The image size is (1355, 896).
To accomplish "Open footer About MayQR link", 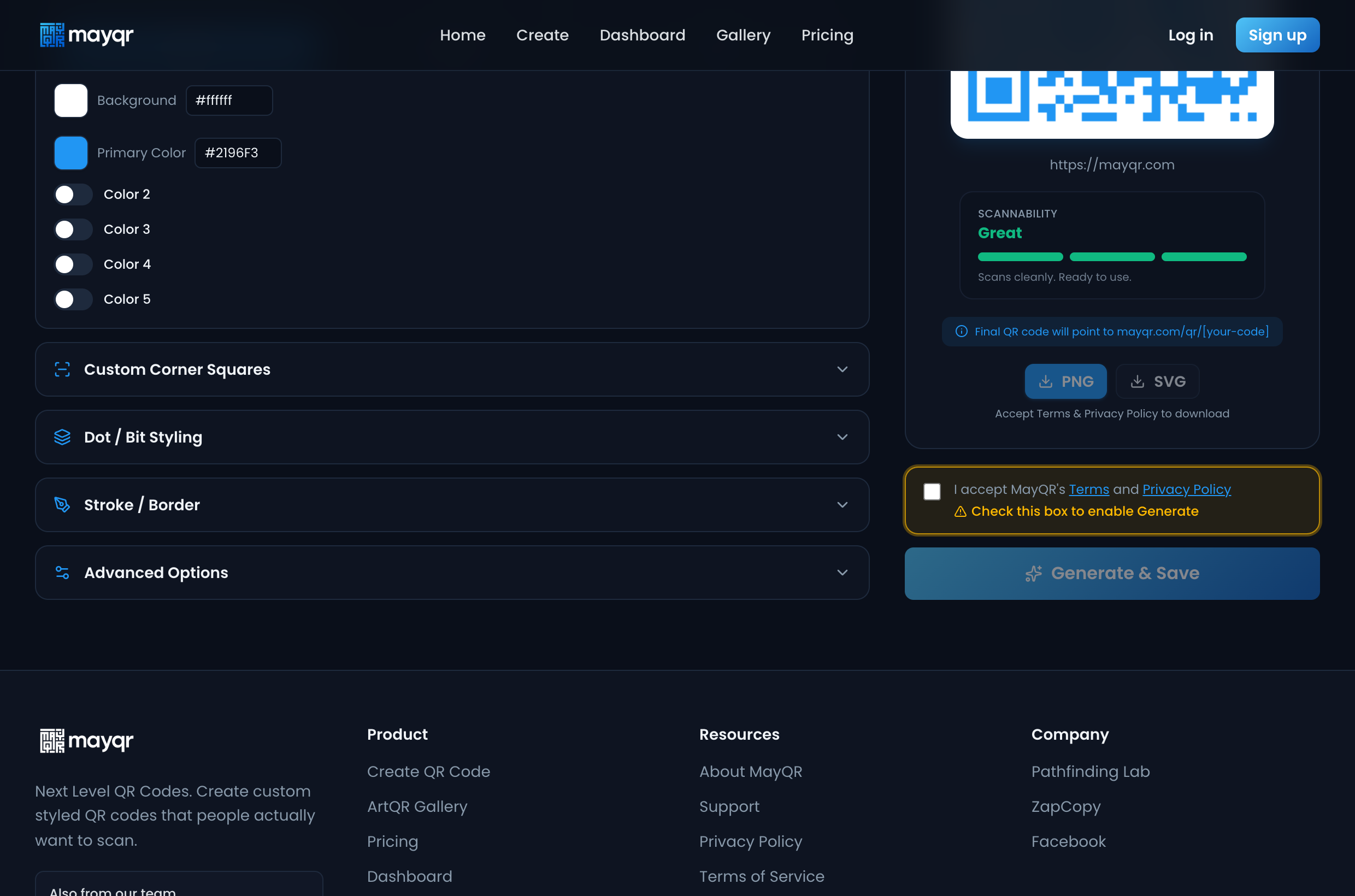I will (750, 771).
